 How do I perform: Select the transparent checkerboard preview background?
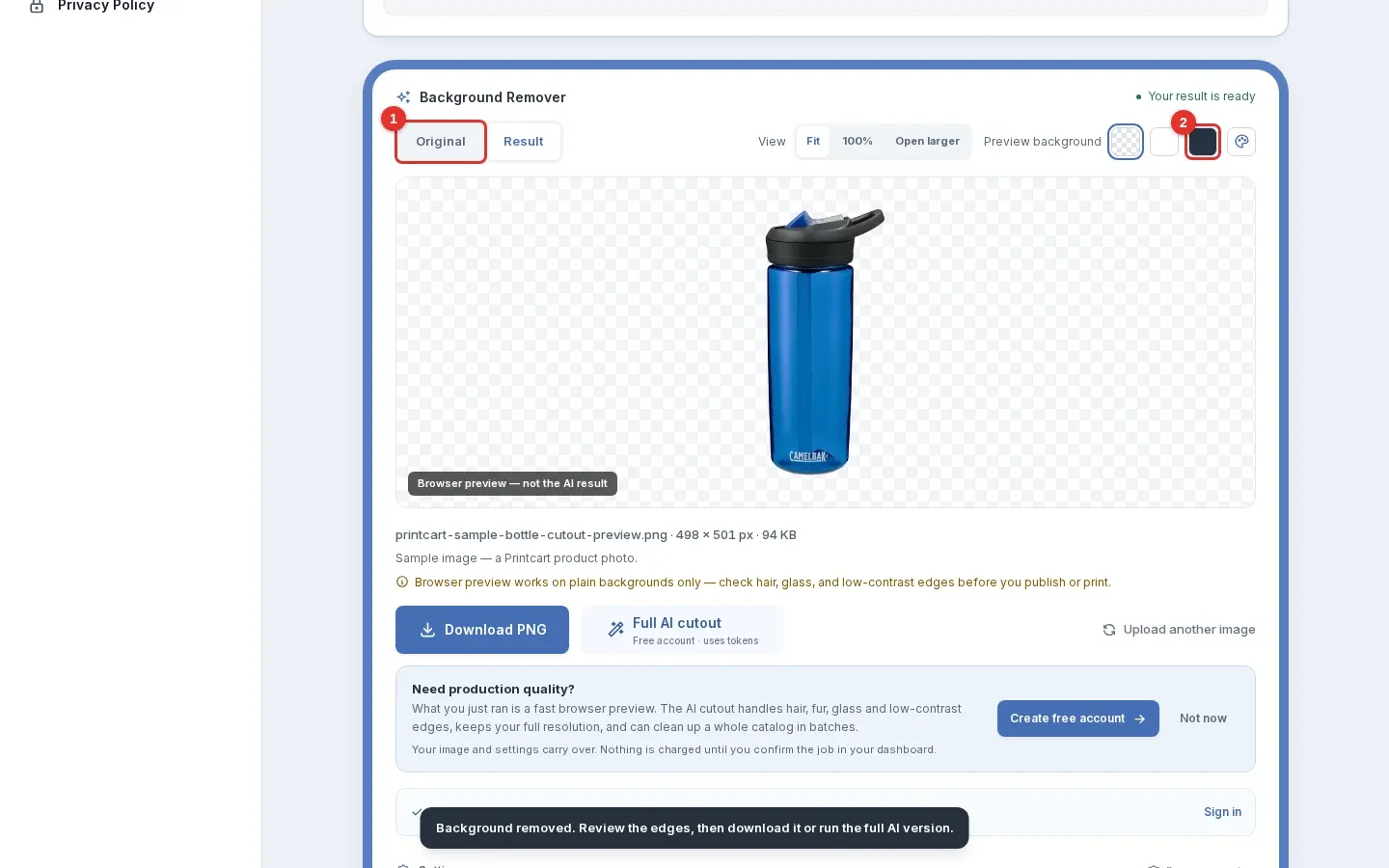pyautogui.click(x=1126, y=142)
